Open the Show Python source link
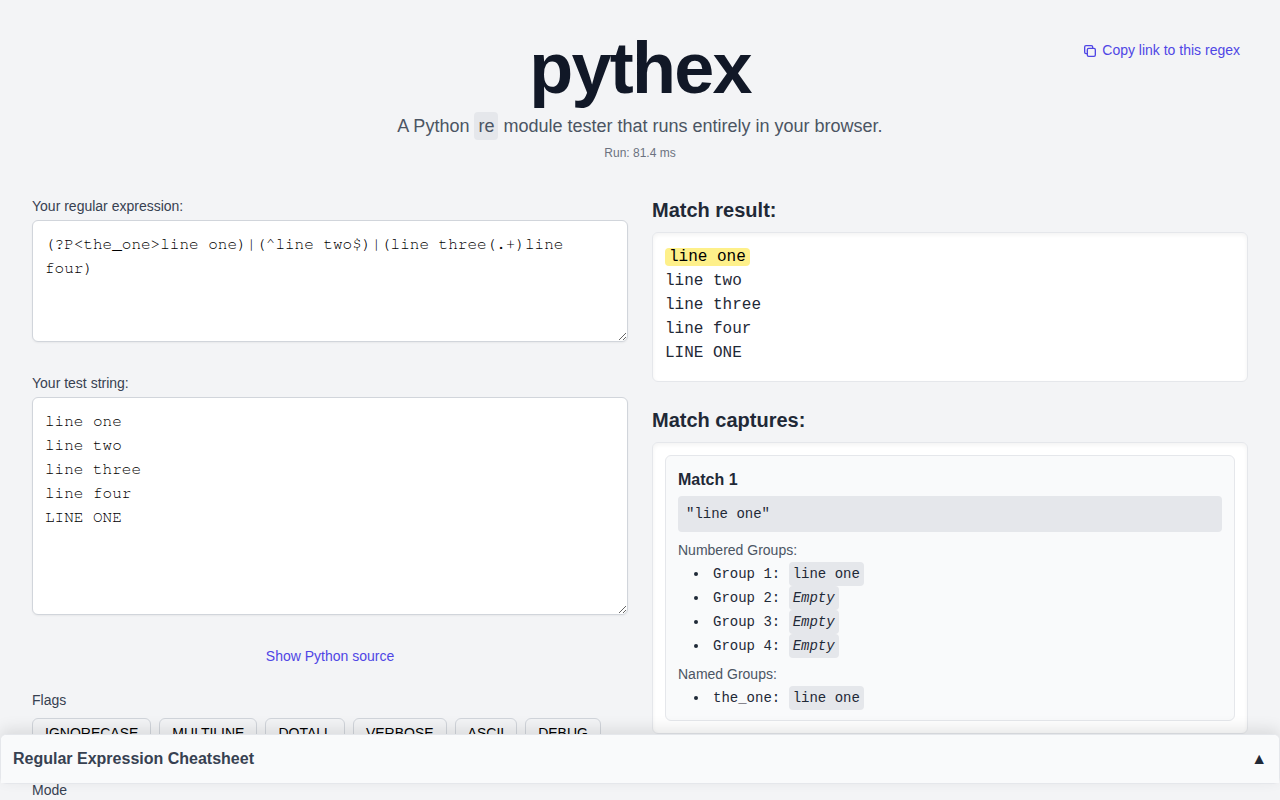Viewport: 1280px width, 800px height. click(330, 656)
